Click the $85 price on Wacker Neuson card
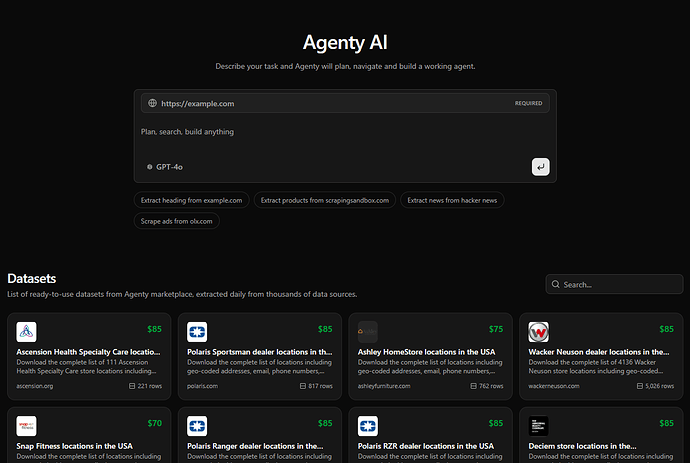Screen dimensions: 690x463 [667, 329]
